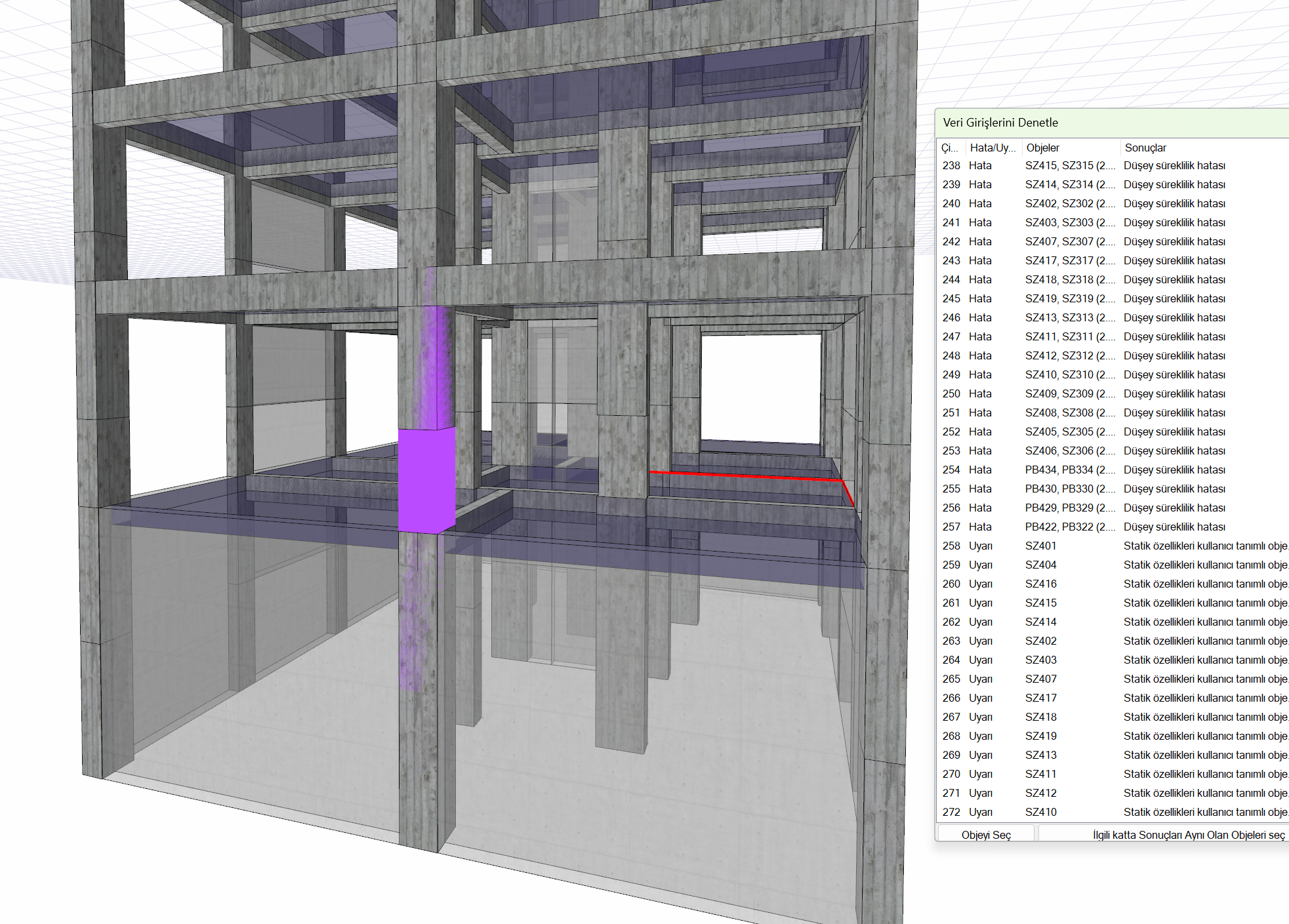Click the highlighted purple column segment
This screenshot has width=1289, height=924.
(x=426, y=480)
